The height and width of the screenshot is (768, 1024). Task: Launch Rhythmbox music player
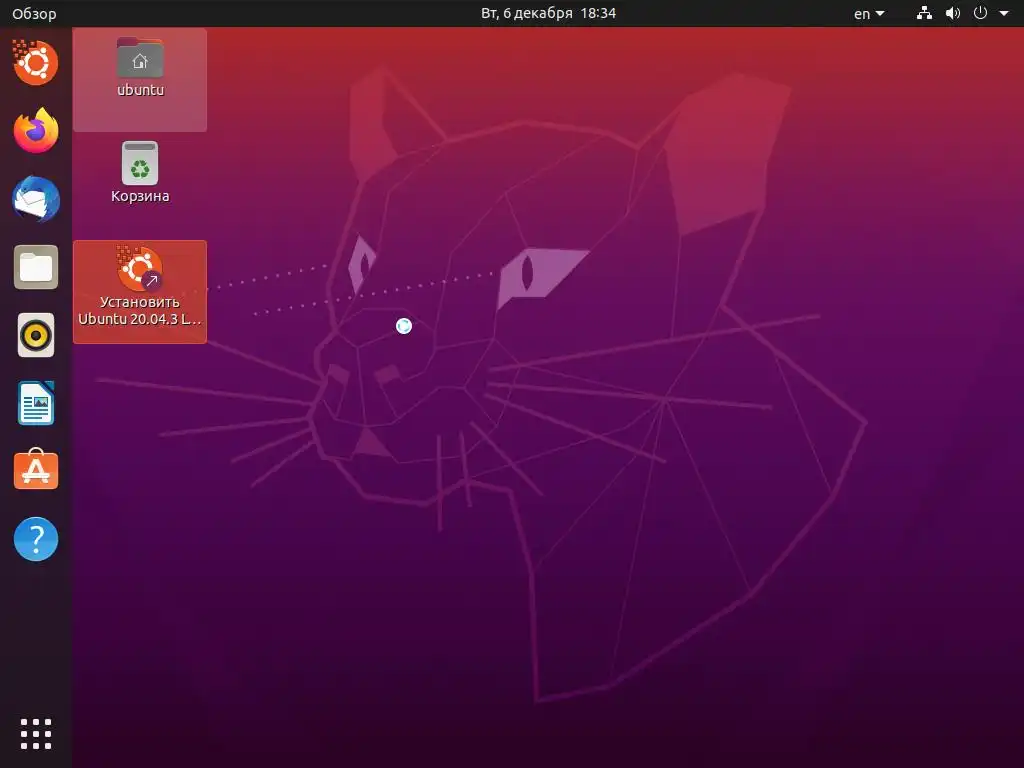pyautogui.click(x=36, y=336)
